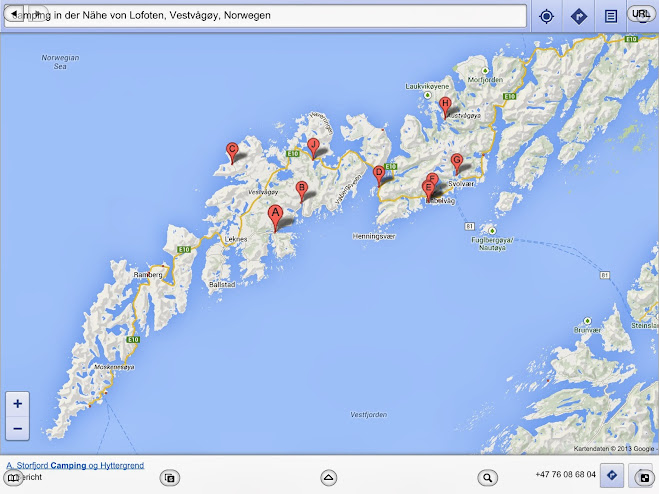Click the Vestfjorden water label
This screenshot has height=494, width=659.
pyautogui.click(x=369, y=415)
